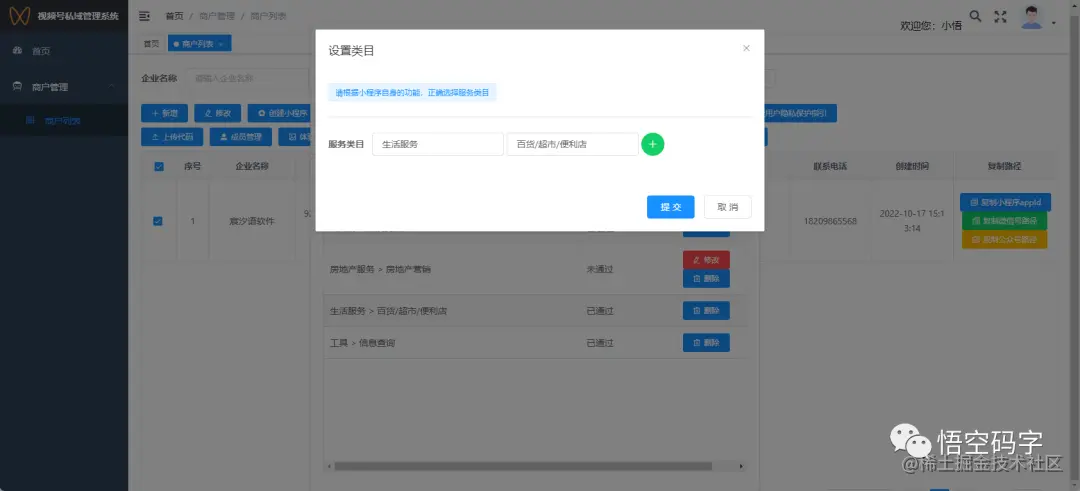Click the green plus add-category button
Viewport: 1080px width, 491px height.
pos(652,144)
